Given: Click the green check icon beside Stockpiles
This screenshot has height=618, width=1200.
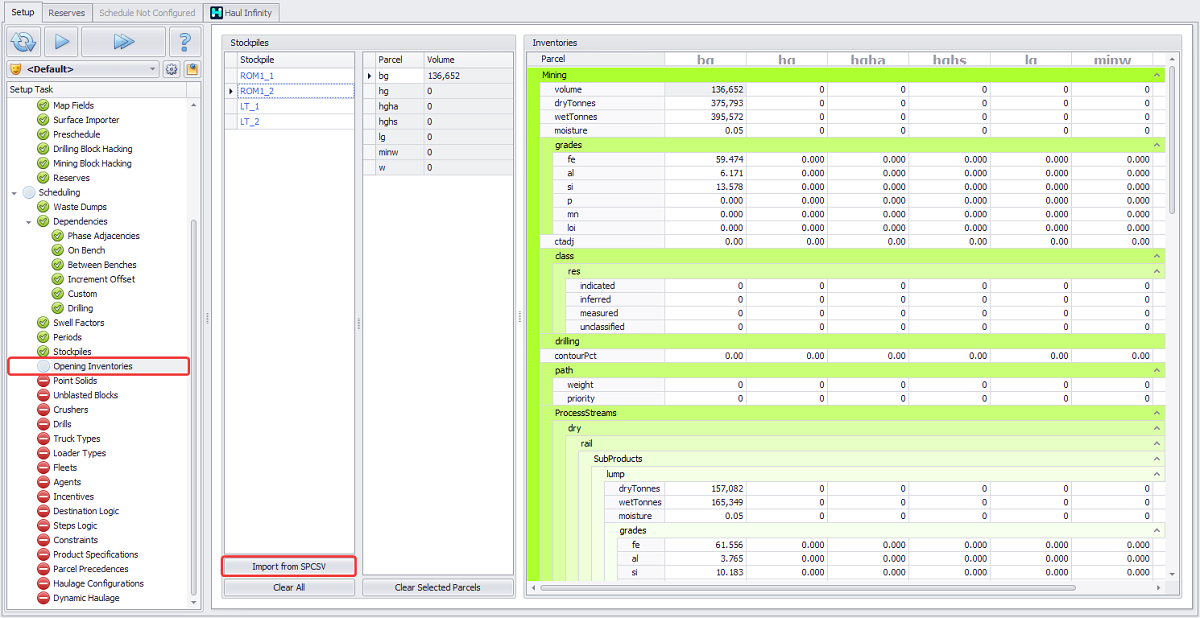Looking at the screenshot, I should click(43, 352).
